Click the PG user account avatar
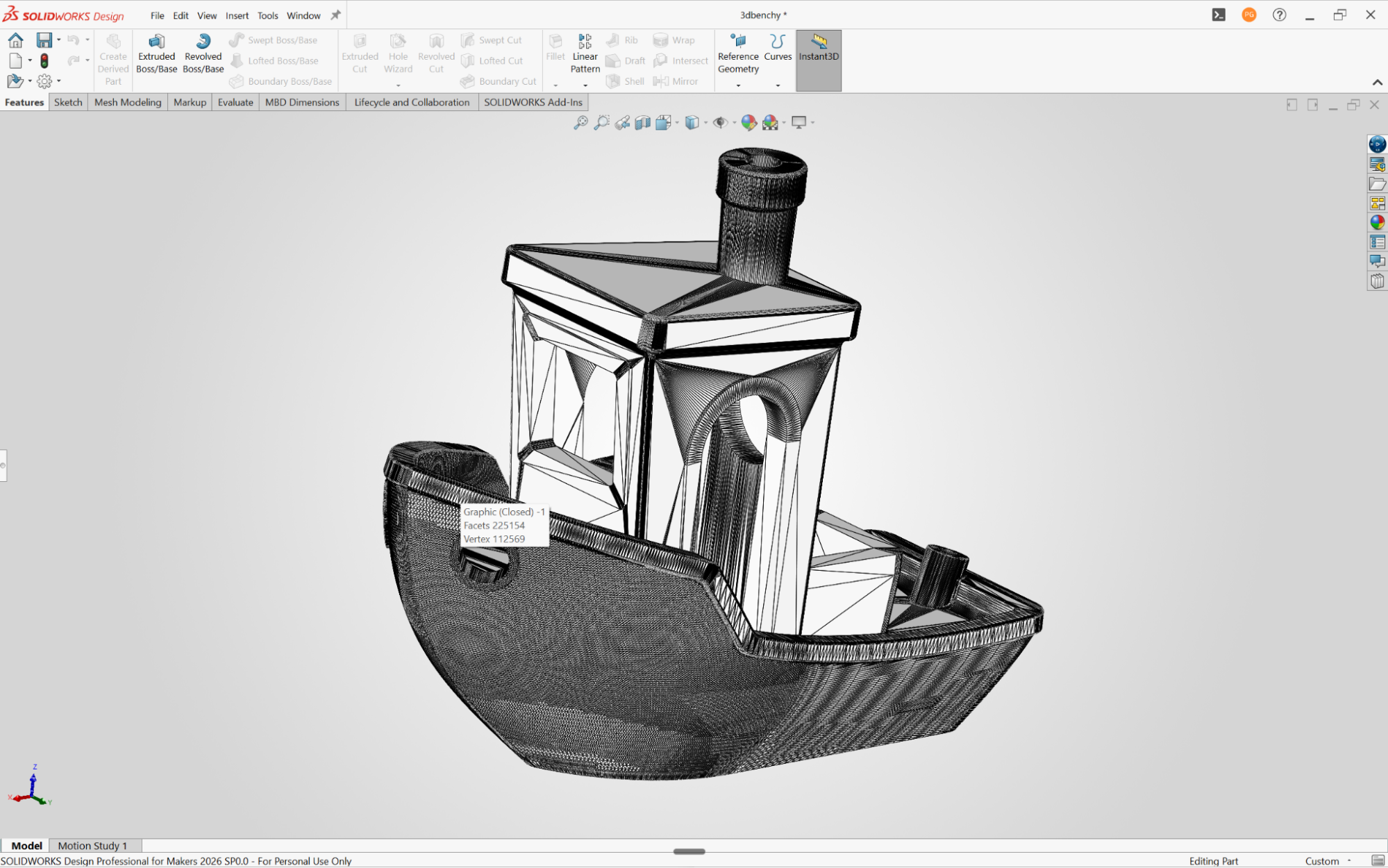Screen dimensions: 1388x868 1248,15
